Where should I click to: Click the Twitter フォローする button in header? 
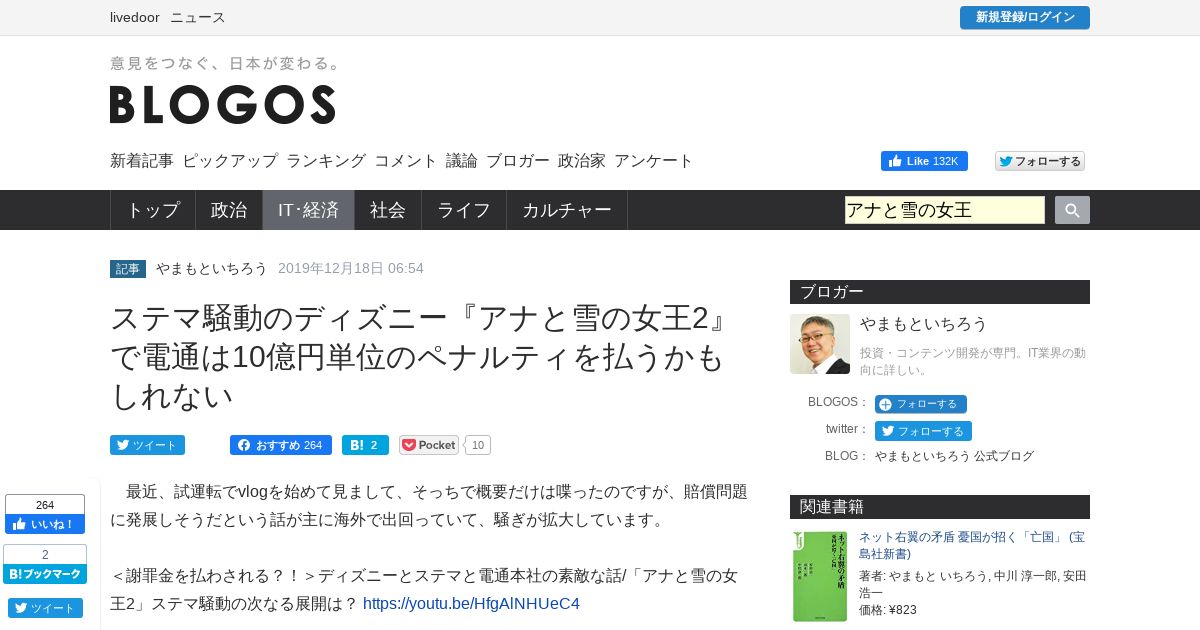click(1040, 161)
